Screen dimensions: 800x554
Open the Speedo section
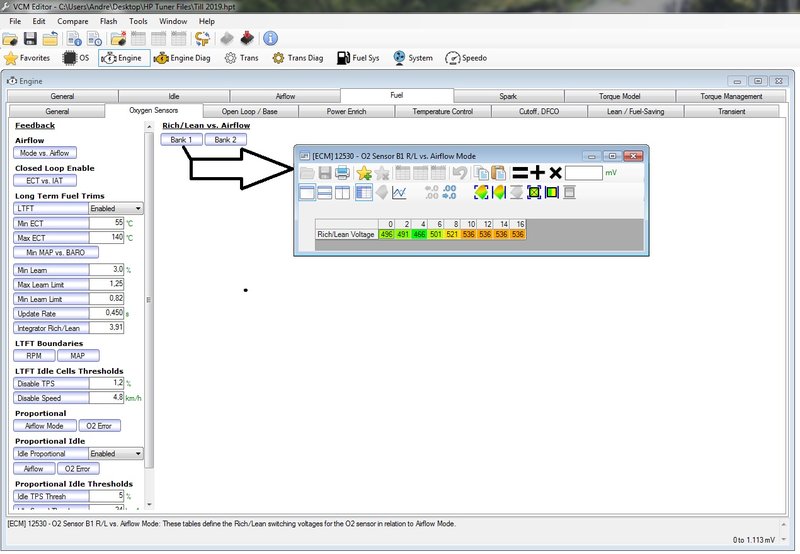pyautogui.click(x=465, y=58)
